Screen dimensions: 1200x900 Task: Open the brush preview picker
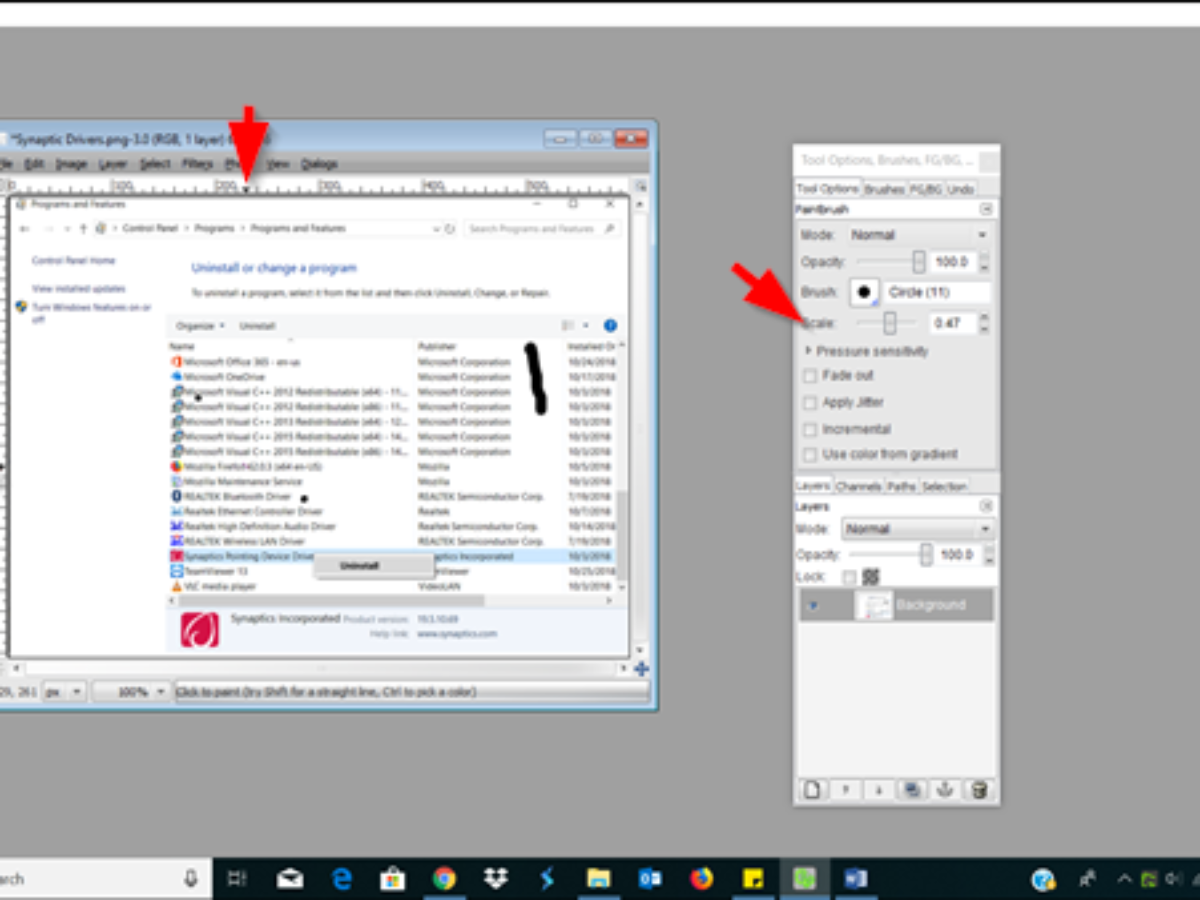864,292
